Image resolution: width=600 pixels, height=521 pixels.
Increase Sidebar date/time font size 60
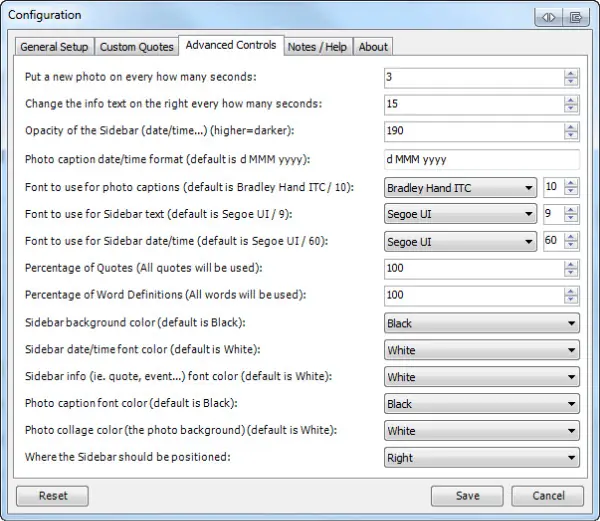[x=571, y=237]
